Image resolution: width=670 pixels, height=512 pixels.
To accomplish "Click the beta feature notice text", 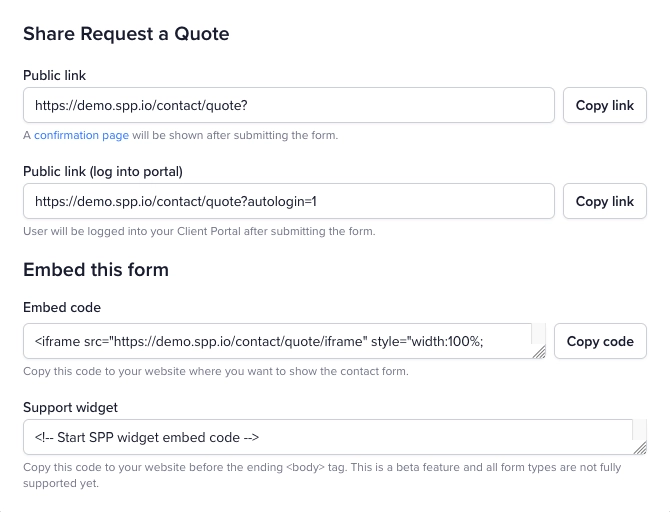I will [x=322, y=475].
